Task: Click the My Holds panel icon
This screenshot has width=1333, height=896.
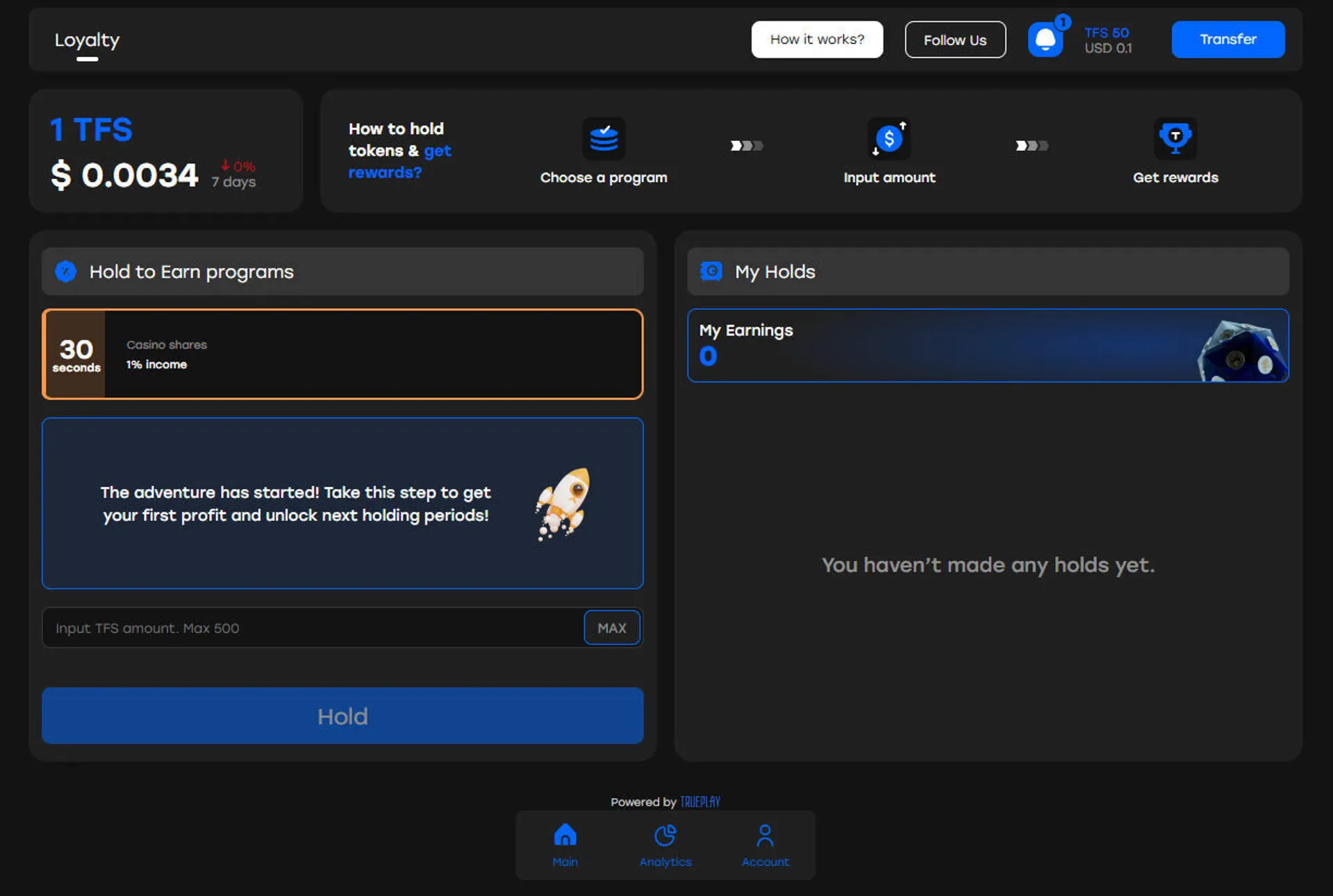Action: pos(711,272)
